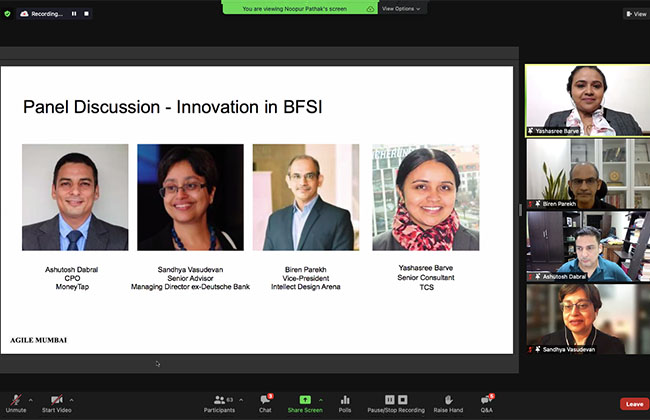This screenshot has width=650, height=420.
Task: Click the pin icon on Yashasree Barve's tile
Action: [531, 131]
